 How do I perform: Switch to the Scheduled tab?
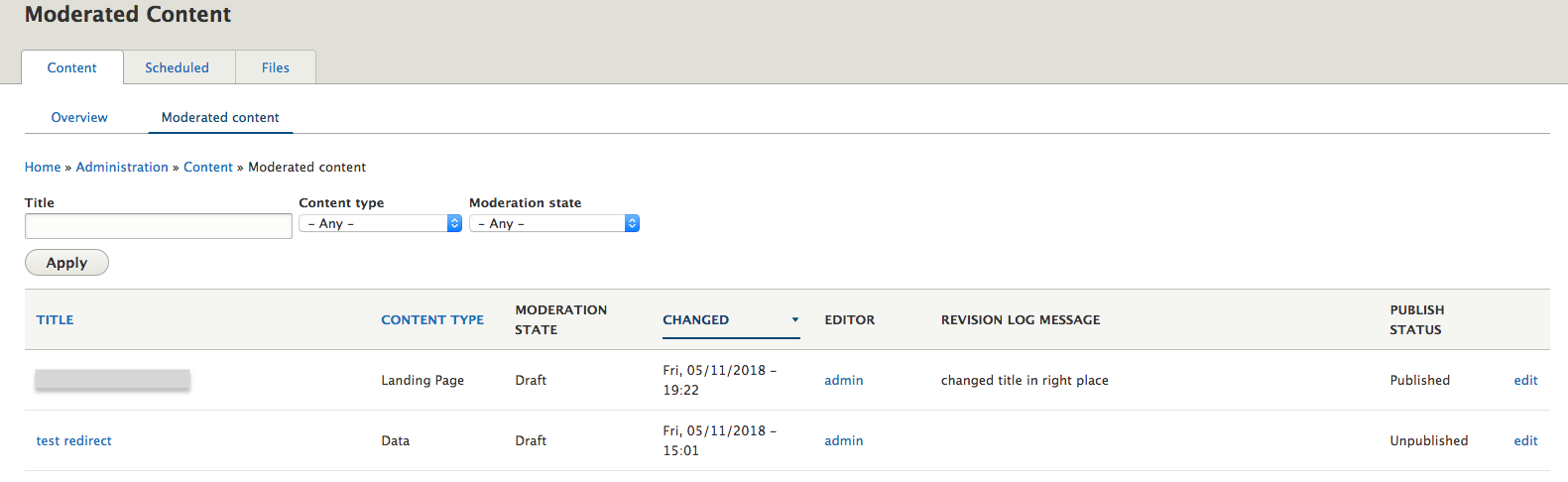tap(177, 67)
